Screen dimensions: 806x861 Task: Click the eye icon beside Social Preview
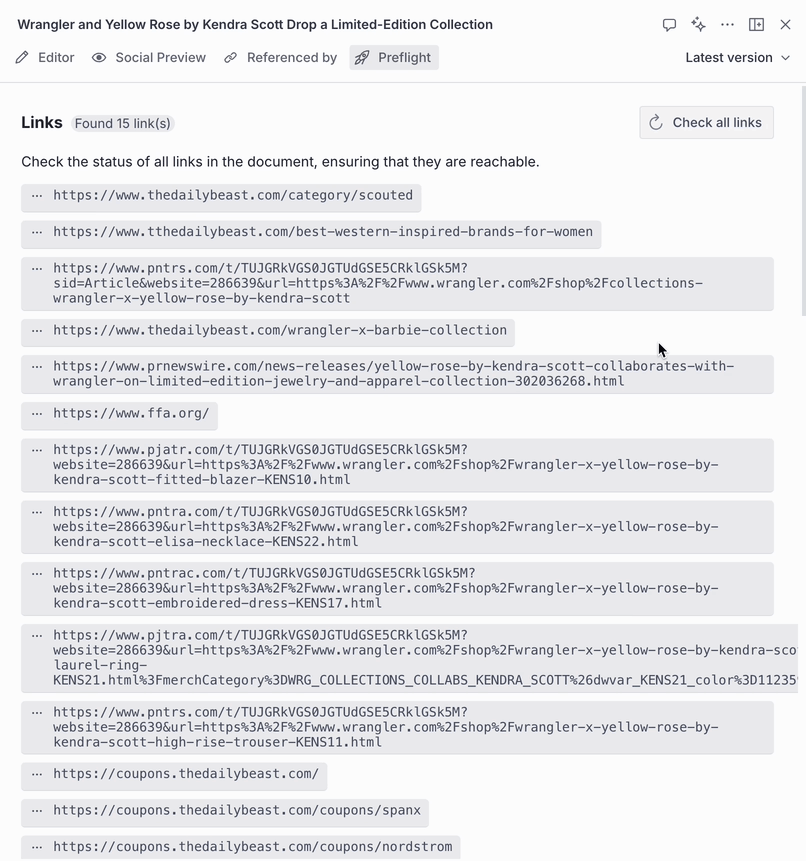99,58
